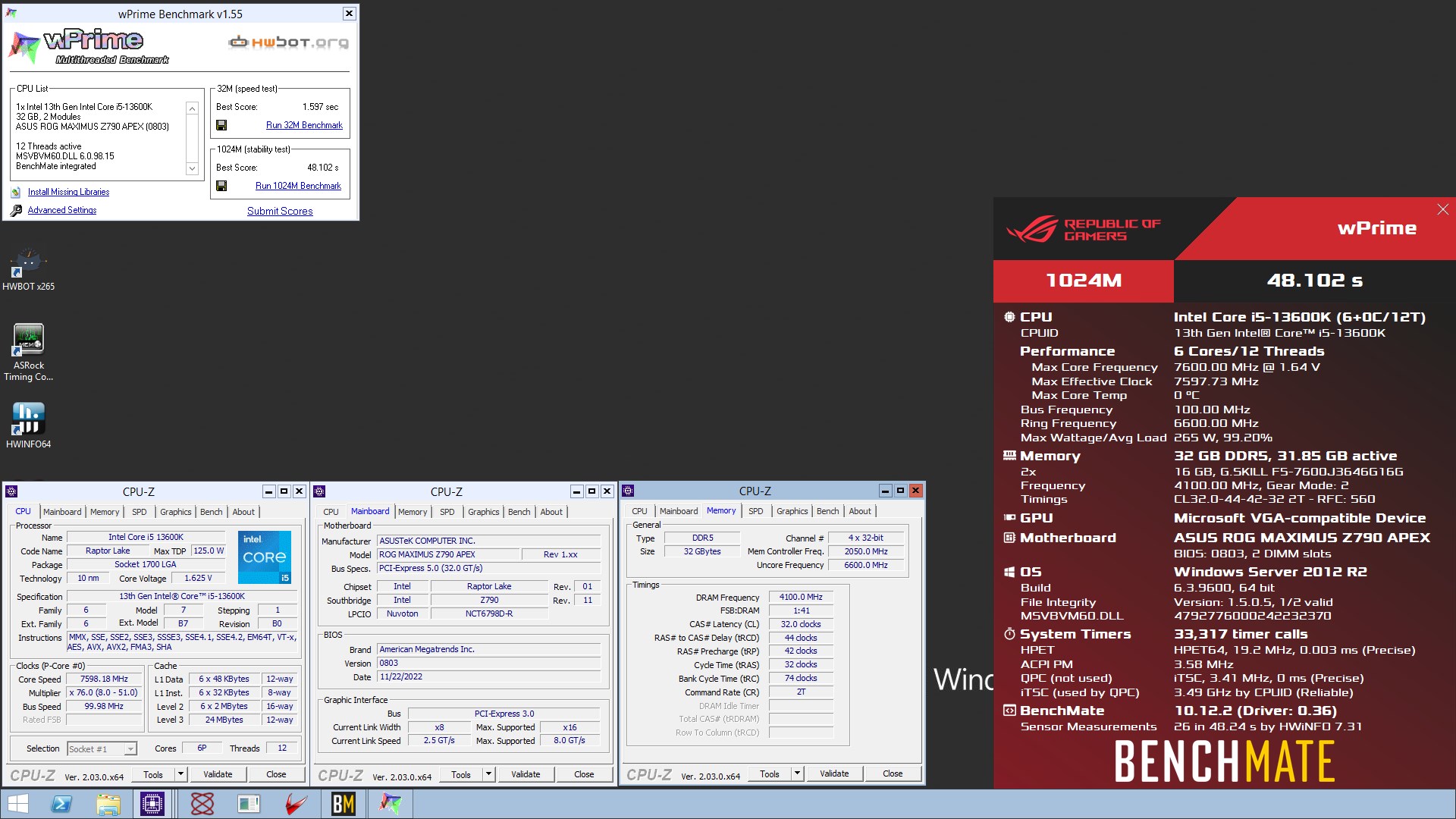Click Close button in Mainboard CPU-Z window

(584, 774)
